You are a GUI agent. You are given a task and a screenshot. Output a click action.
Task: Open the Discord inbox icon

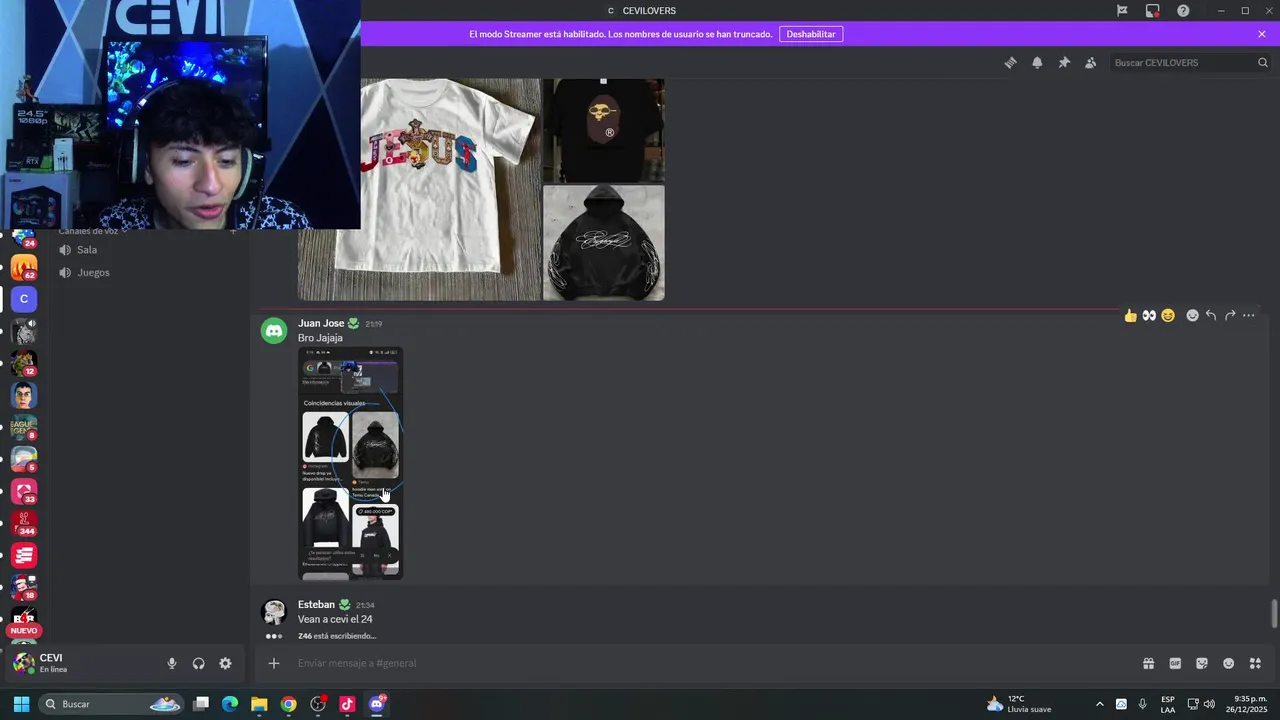[1153, 11]
